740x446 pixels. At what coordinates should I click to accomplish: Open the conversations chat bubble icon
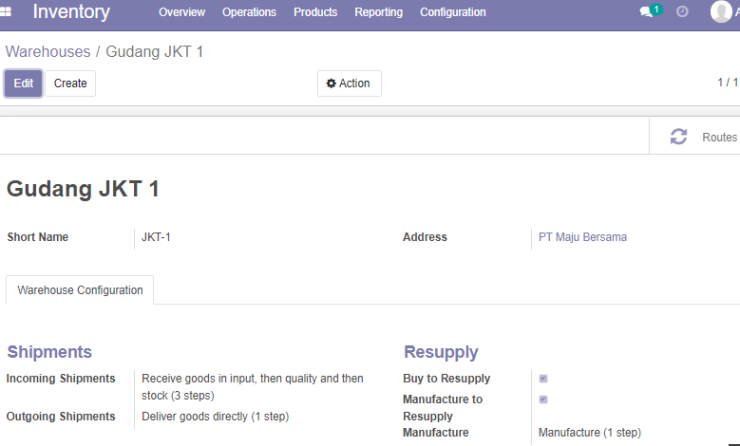646,12
